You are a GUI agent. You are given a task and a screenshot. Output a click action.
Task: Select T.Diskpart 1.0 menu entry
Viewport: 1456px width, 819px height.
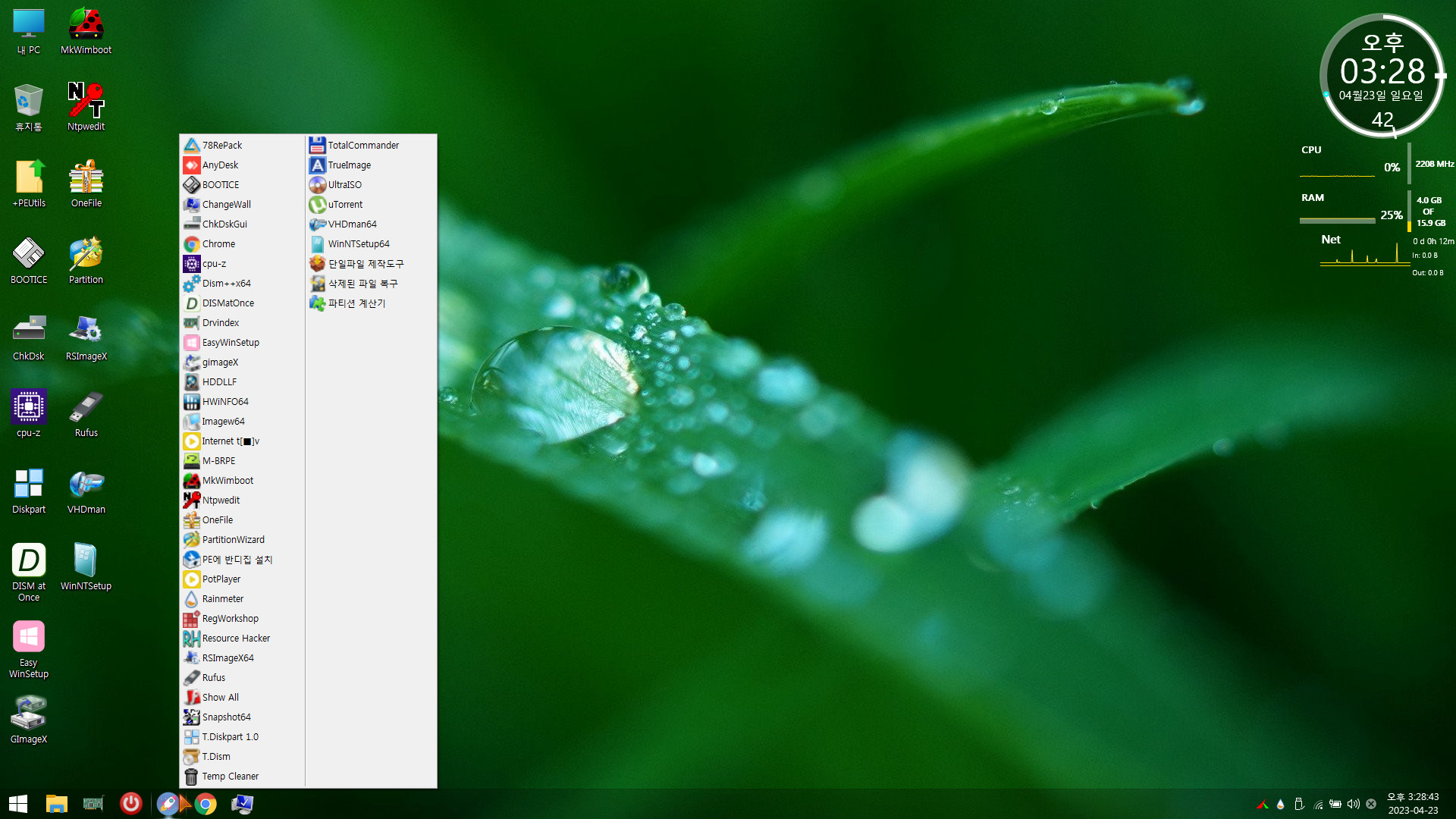242,736
